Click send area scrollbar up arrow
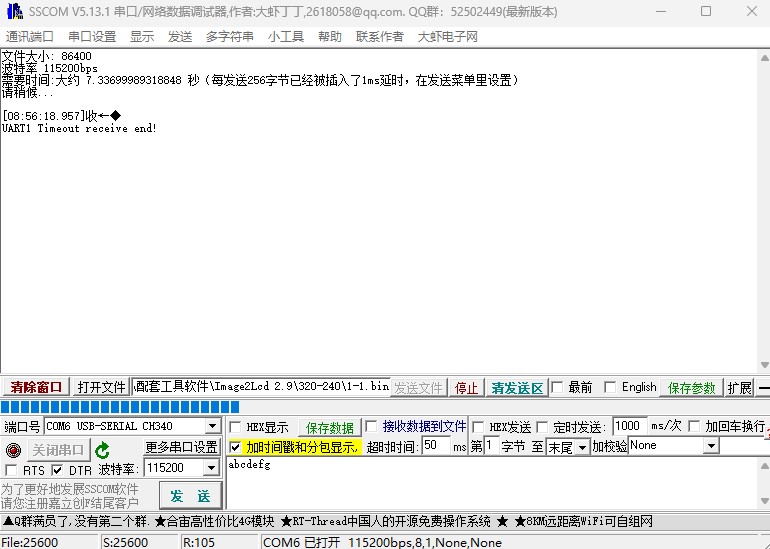Image resolution: width=770 pixels, height=549 pixels. 765,465
